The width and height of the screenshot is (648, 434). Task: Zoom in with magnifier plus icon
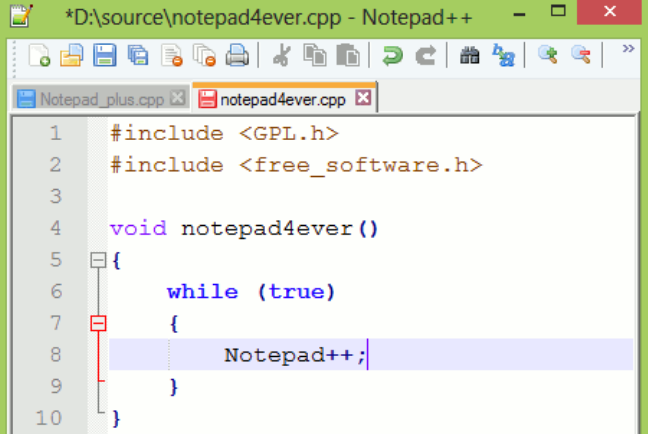[548, 55]
